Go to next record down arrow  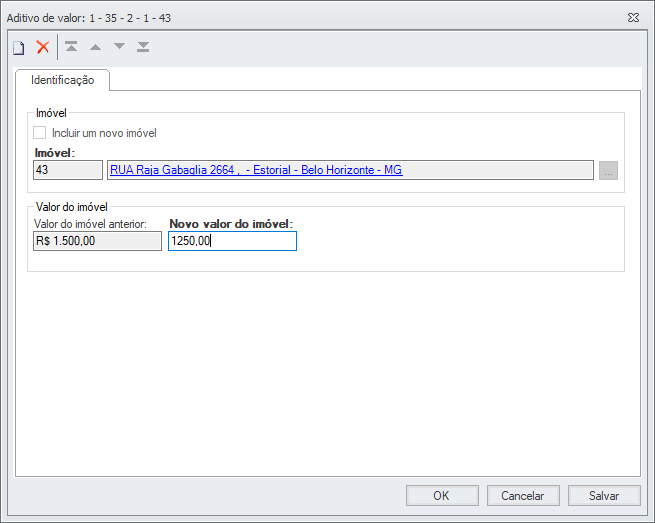119,46
